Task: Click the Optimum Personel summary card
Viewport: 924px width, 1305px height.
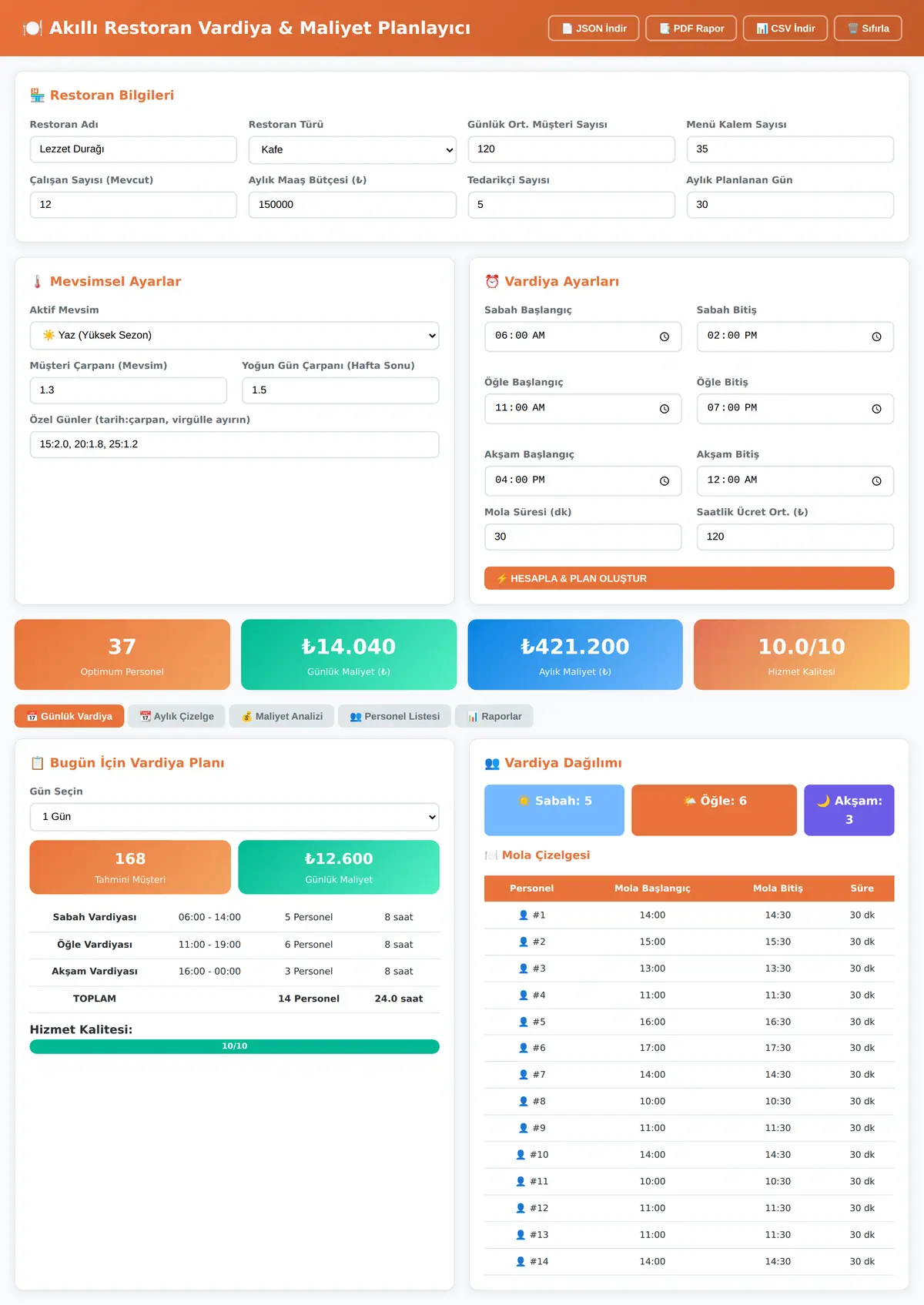Action: pos(122,654)
